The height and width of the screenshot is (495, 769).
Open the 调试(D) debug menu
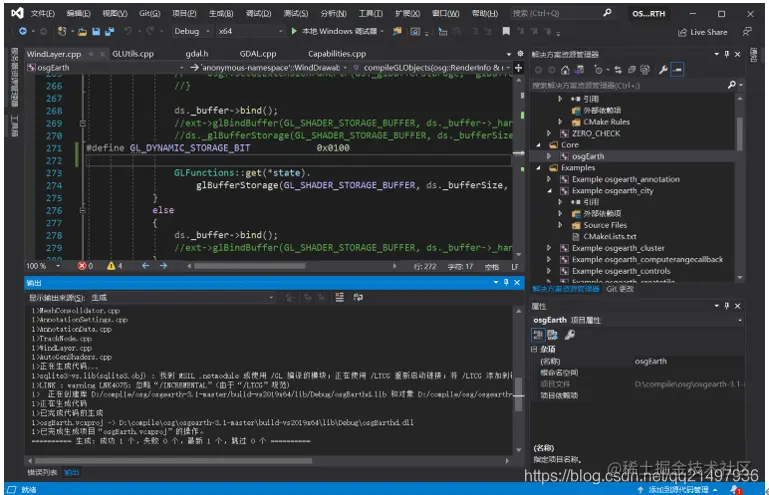(x=258, y=13)
